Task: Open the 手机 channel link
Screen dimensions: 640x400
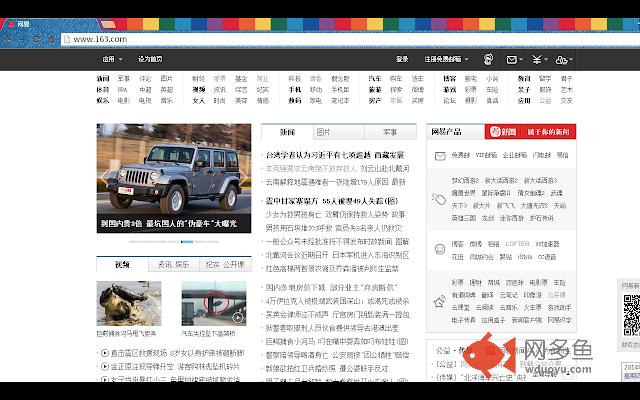Action: [295, 89]
